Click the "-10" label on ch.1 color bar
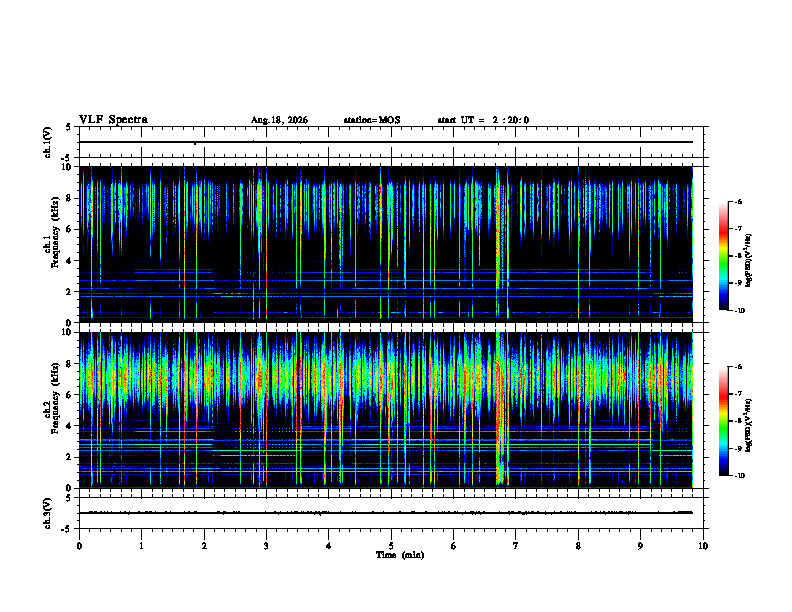The image size is (792, 612). coord(739,311)
